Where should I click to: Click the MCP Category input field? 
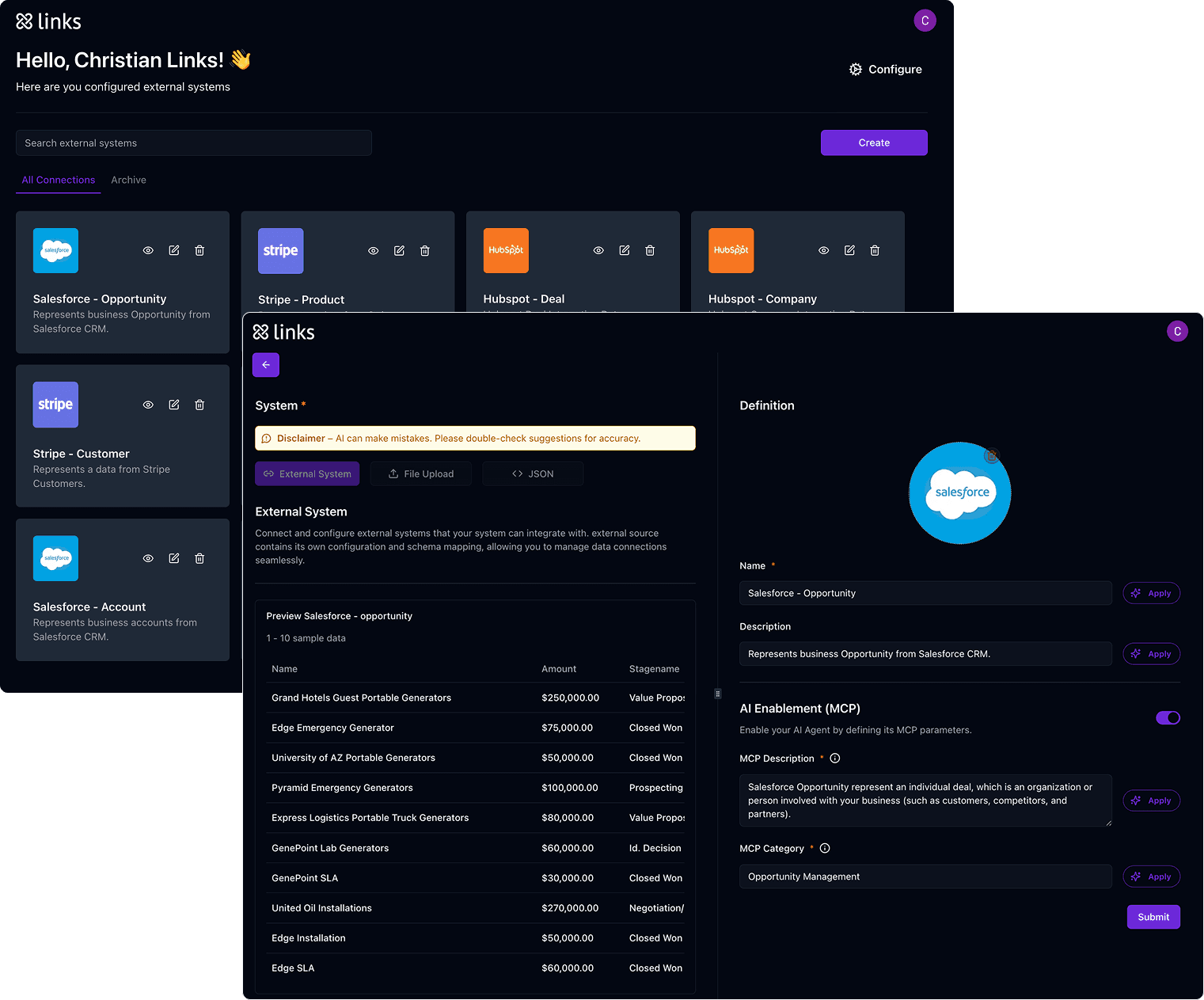point(925,876)
